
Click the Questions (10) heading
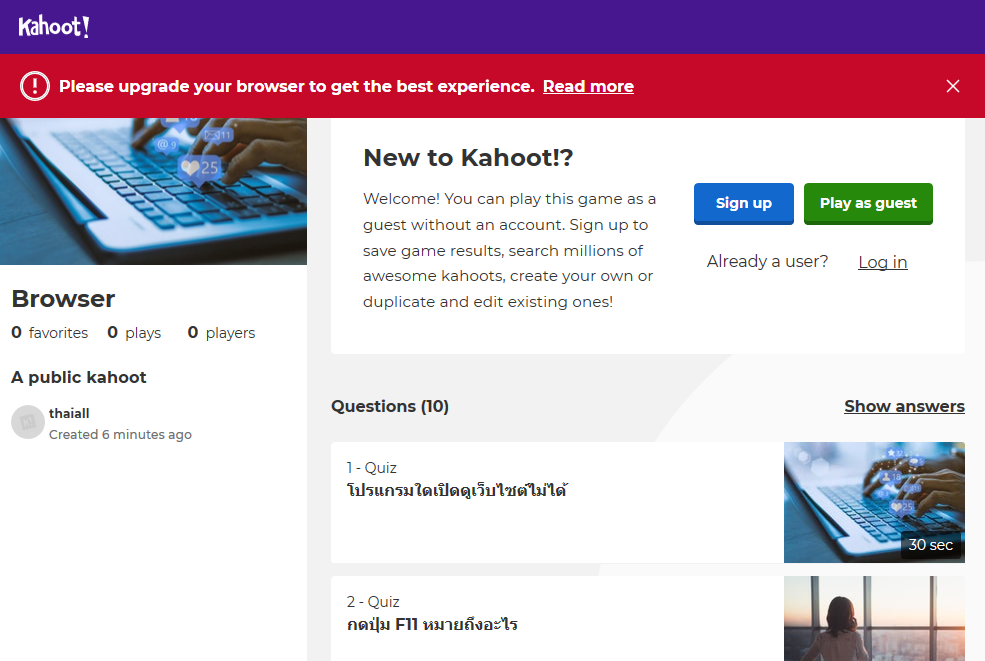pos(390,406)
